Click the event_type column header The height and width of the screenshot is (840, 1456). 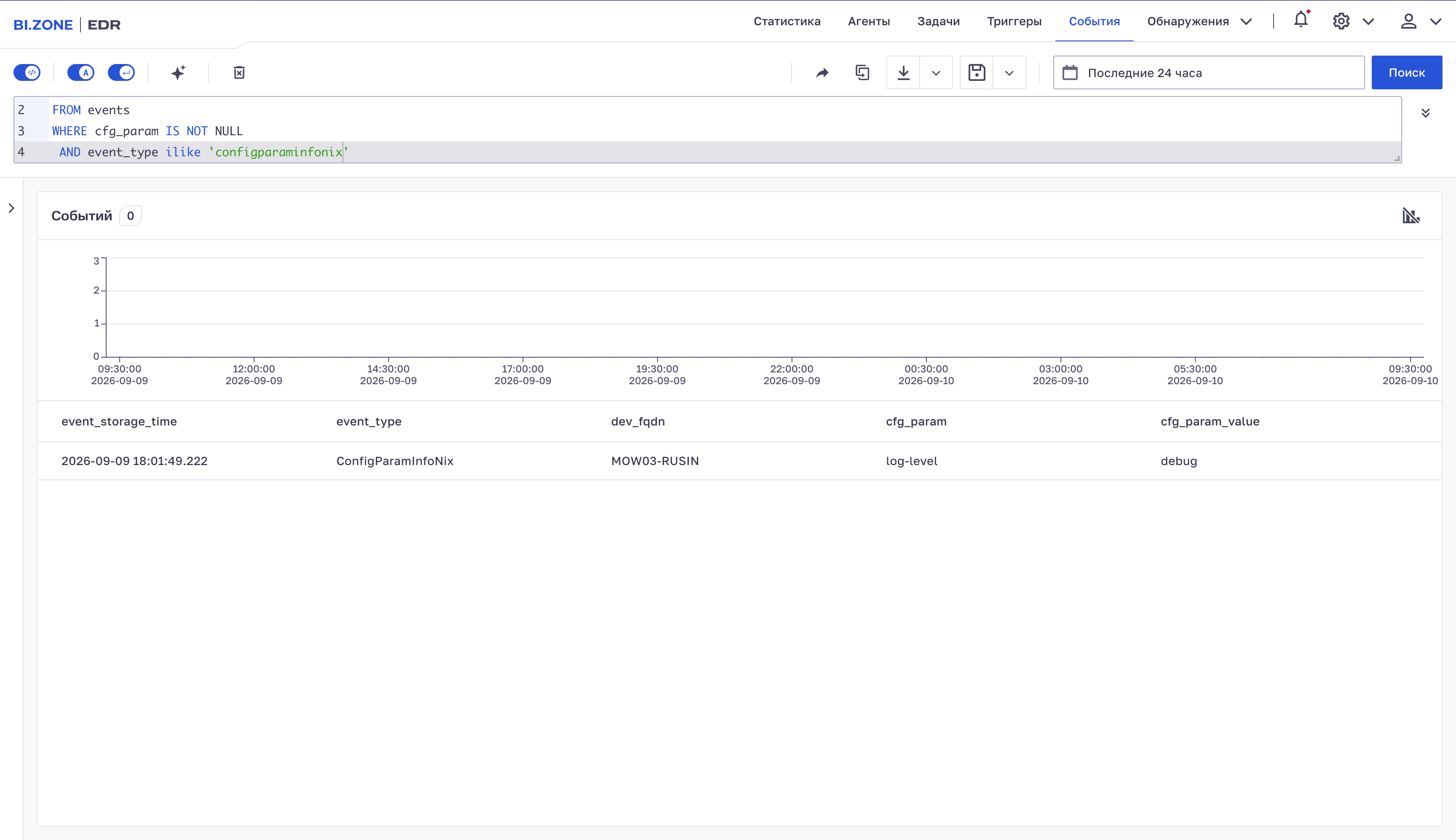pos(369,422)
